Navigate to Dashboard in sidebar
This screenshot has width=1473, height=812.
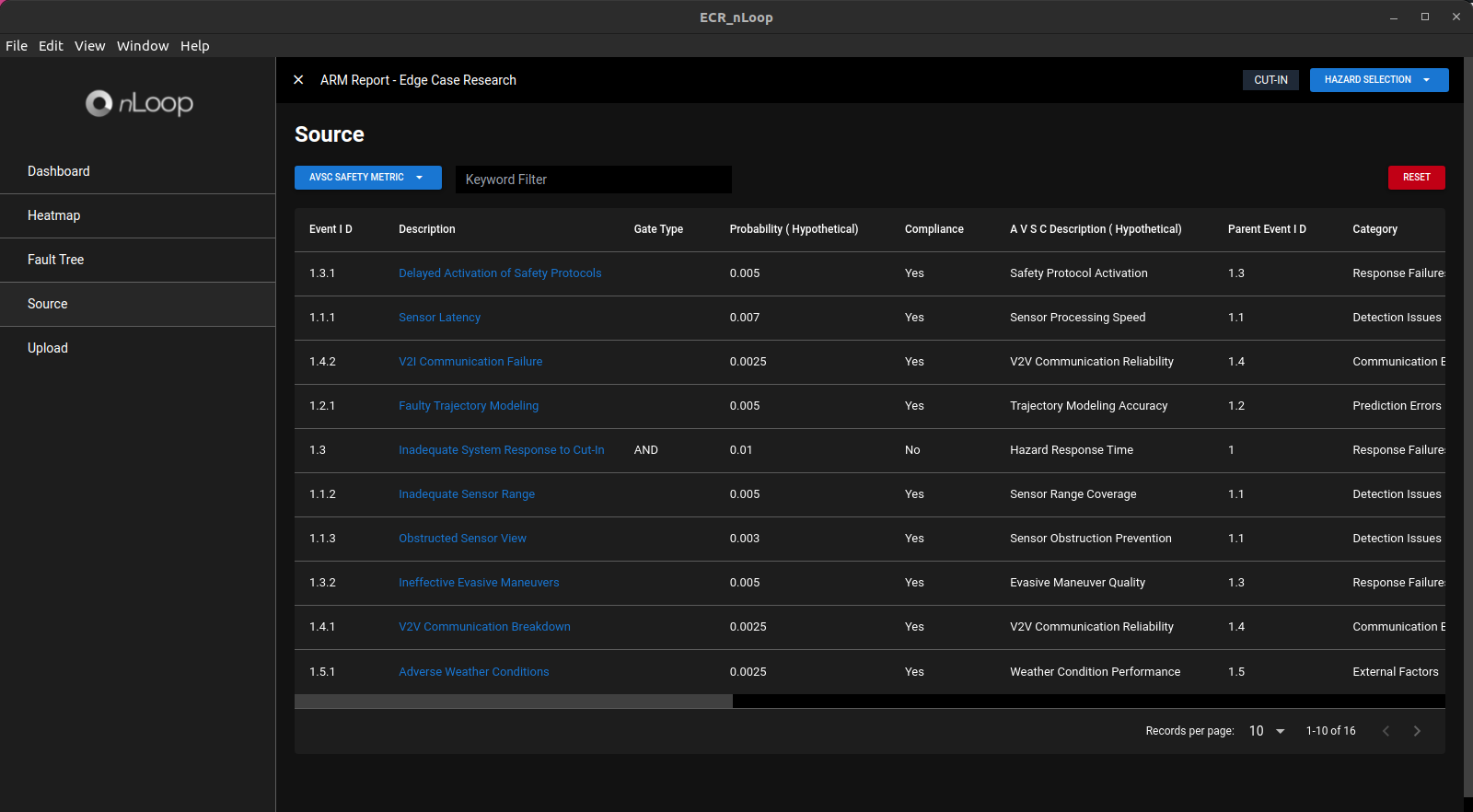click(x=138, y=171)
